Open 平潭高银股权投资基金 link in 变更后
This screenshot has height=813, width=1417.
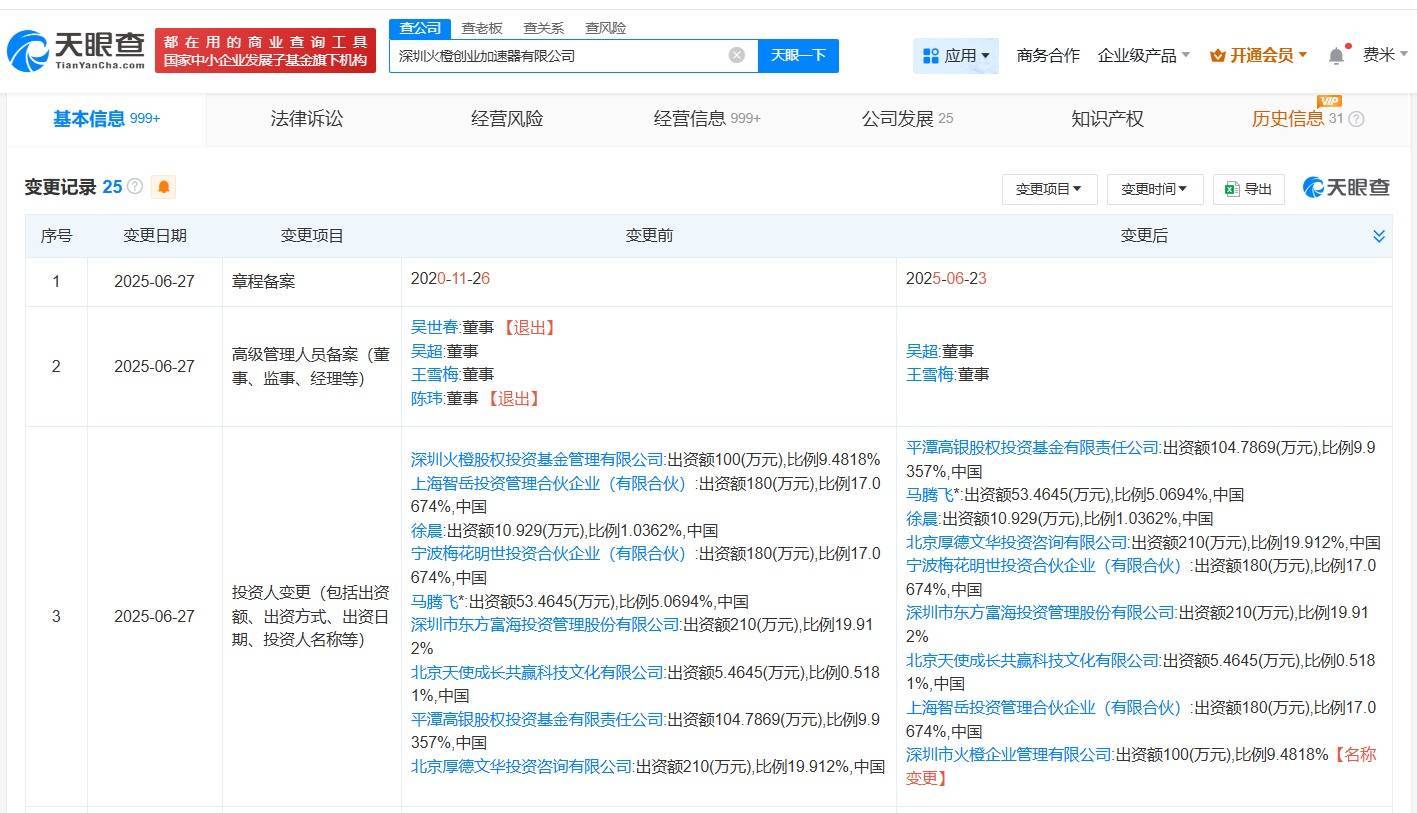pos(1033,447)
